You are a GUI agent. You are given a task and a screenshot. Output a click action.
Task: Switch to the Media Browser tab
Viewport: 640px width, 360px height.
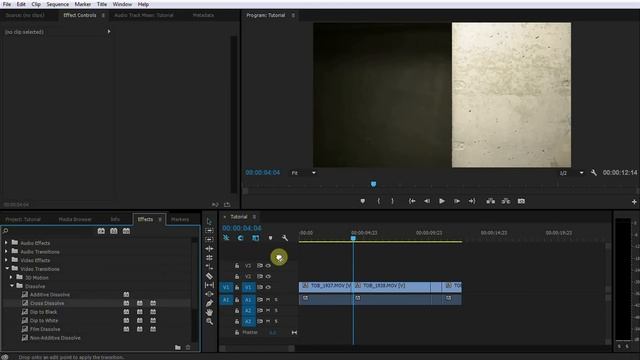pyautogui.click(x=75, y=219)
